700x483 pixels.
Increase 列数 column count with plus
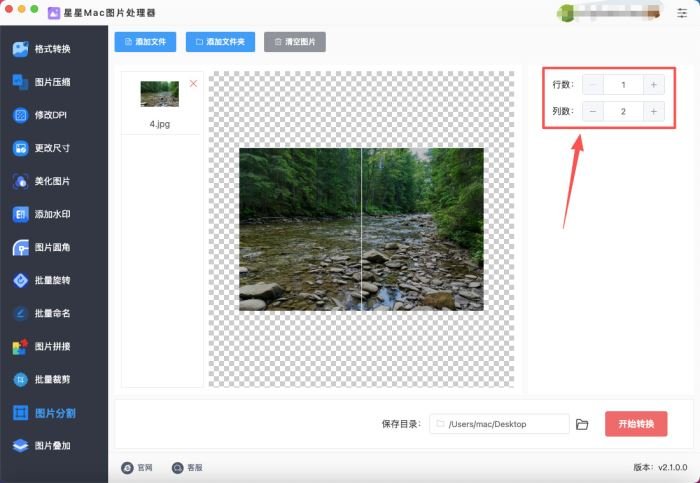click(x=654, y=112)
